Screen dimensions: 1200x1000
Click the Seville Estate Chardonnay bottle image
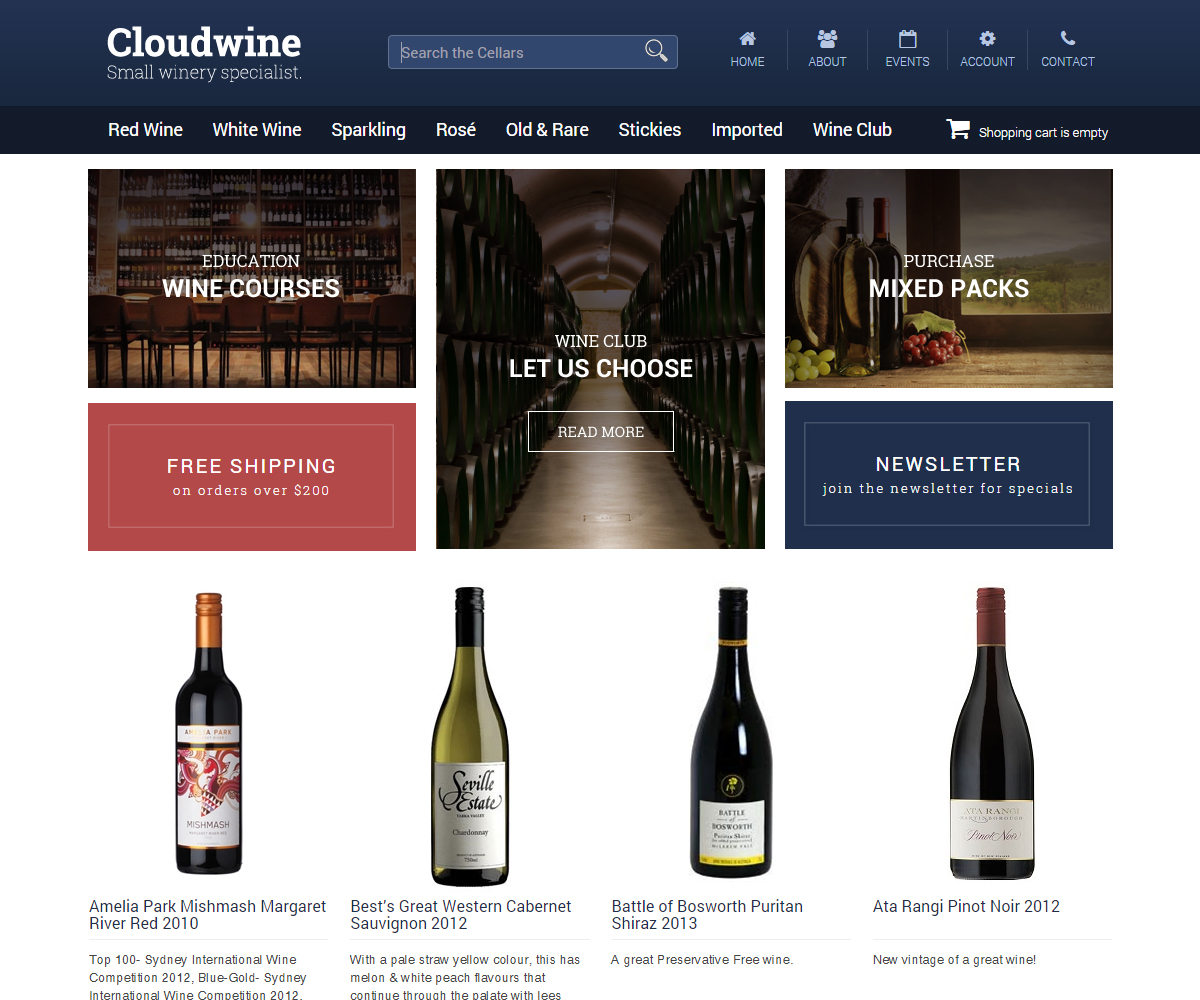469,736
